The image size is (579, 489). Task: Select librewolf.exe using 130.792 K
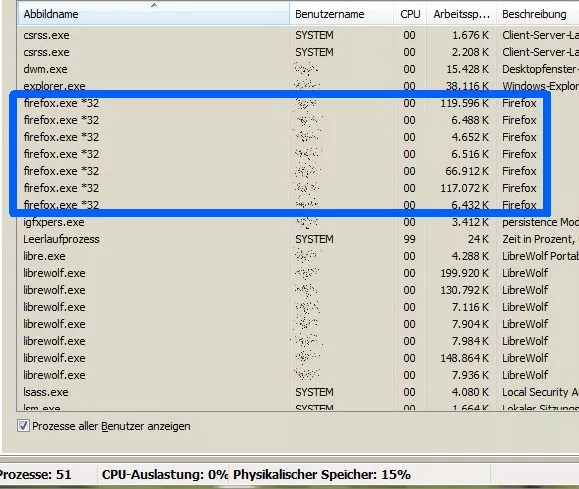298,290
